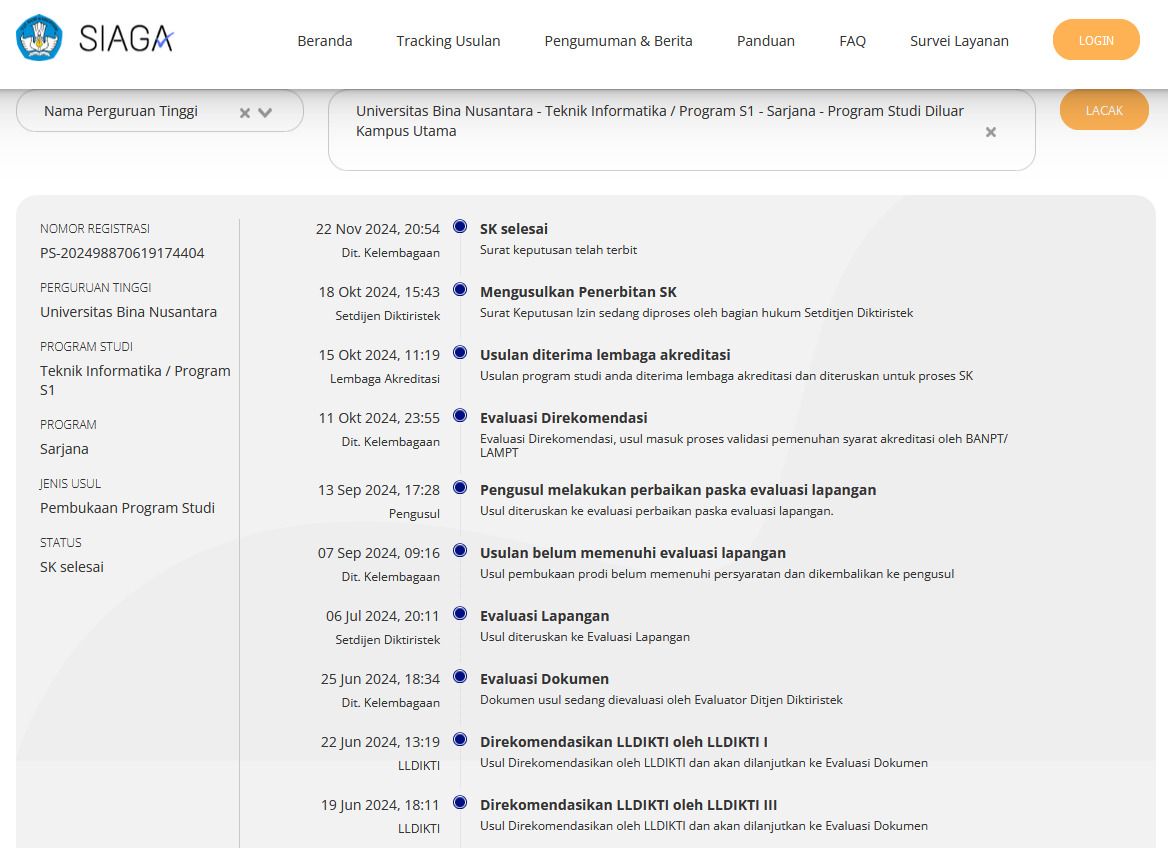Expand the Nama Perguruan Tinggi dropdown arrow
The width and height of the screenshot is (1168, 848).
(265, 113)
